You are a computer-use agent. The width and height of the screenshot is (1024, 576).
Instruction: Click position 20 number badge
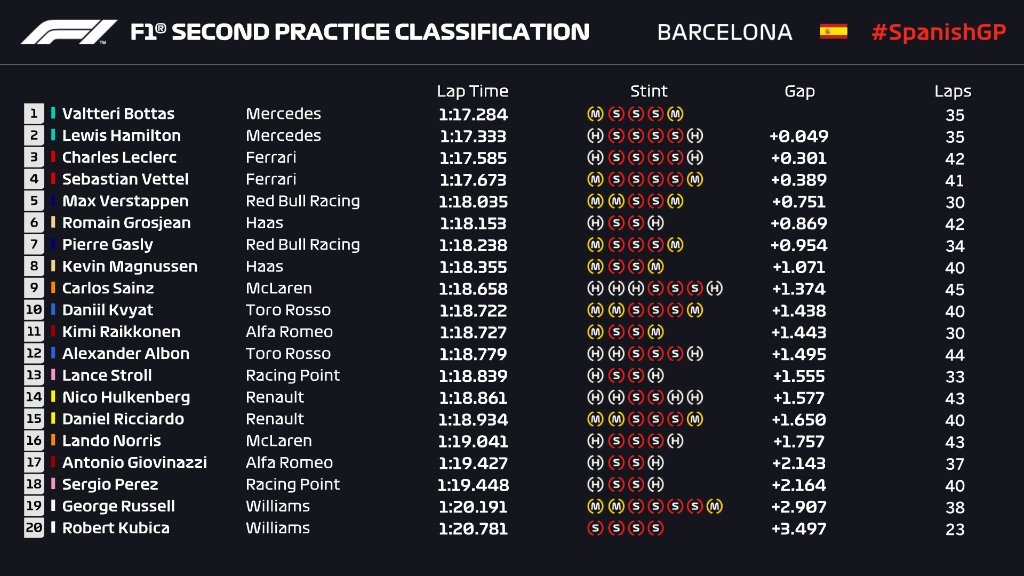34,528
